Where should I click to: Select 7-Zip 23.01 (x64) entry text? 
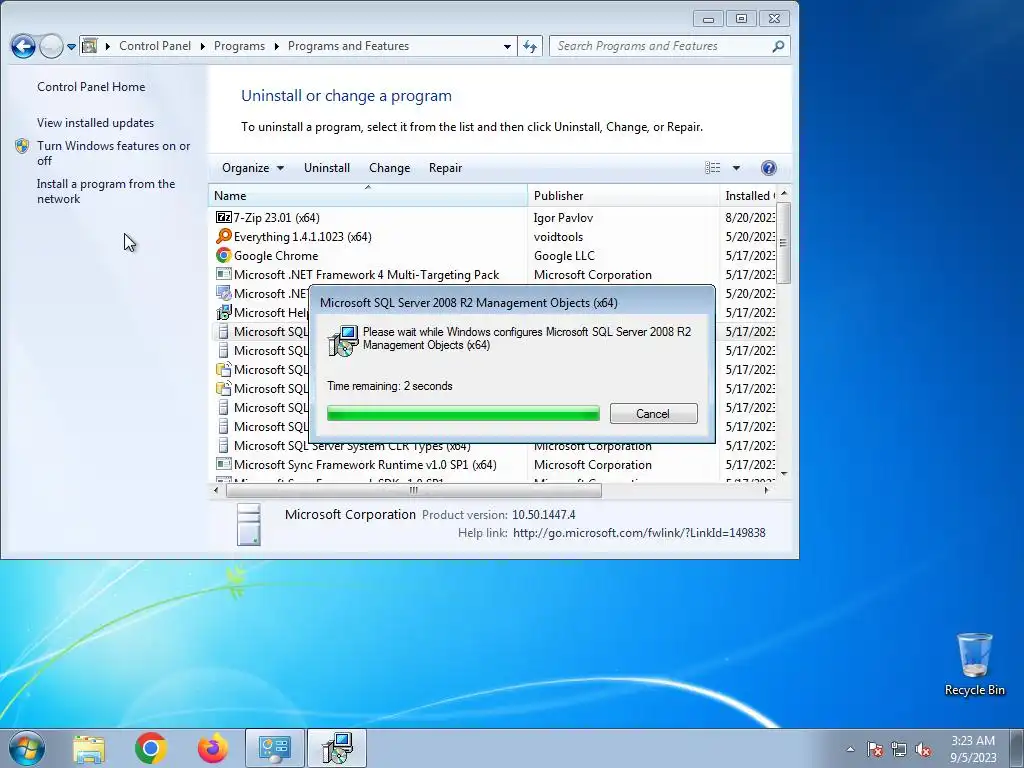coord(277,217)
